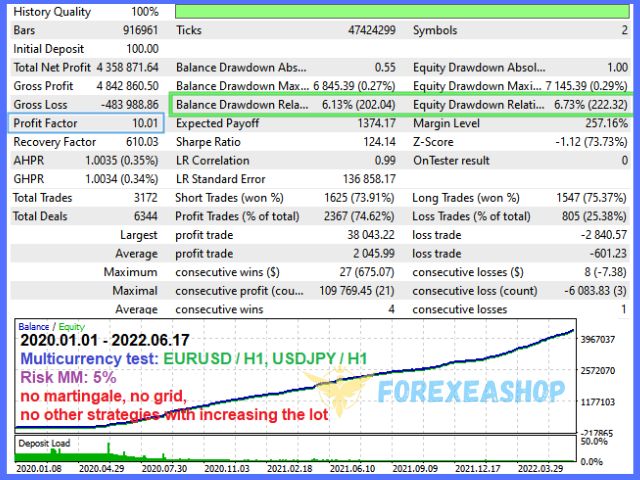This screenshot has height=480, width=640.
Task: Select the 2020.01.08 date axis label
Action: (x=39, y=469)
